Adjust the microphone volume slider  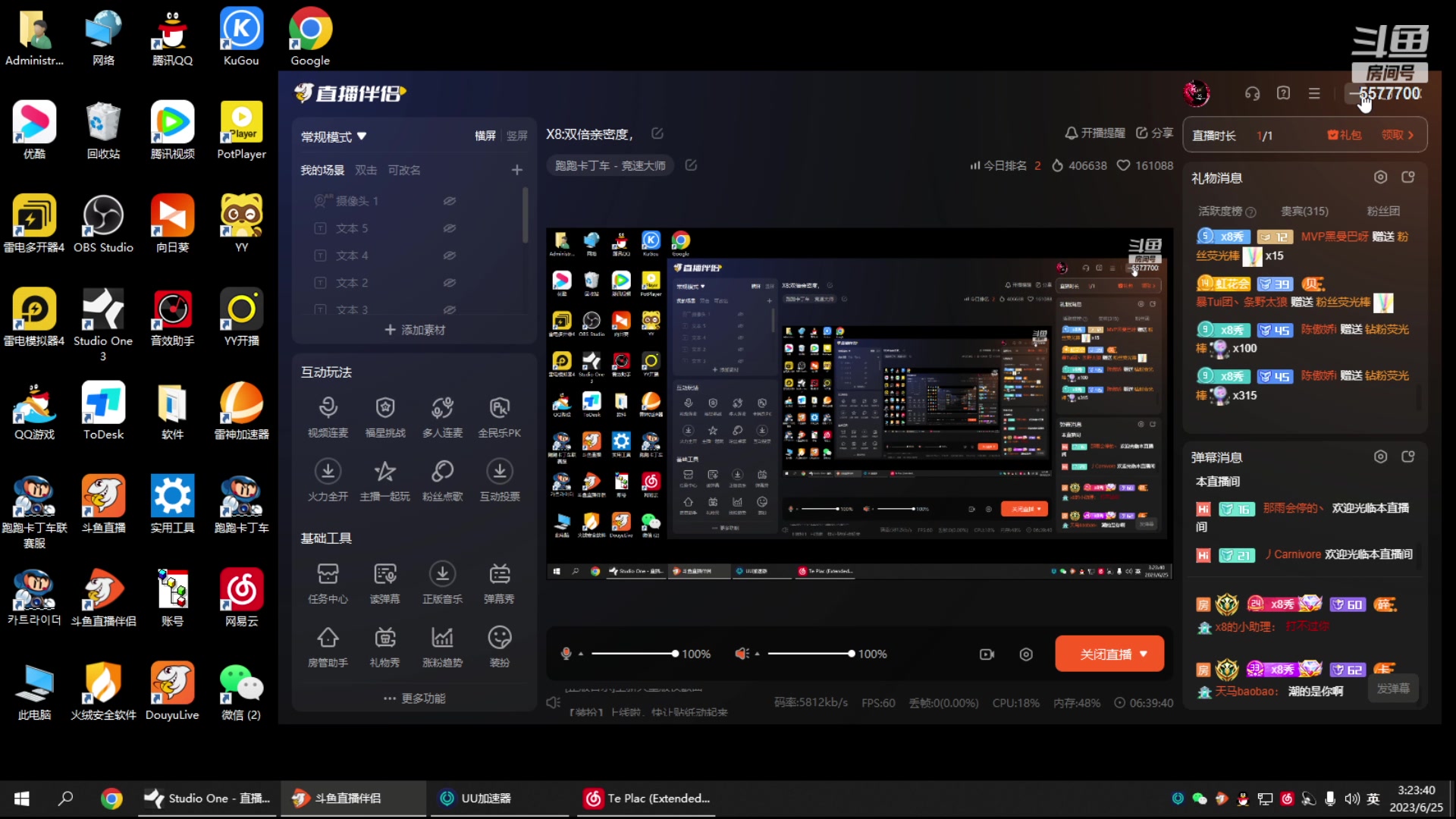click(633, 654)
